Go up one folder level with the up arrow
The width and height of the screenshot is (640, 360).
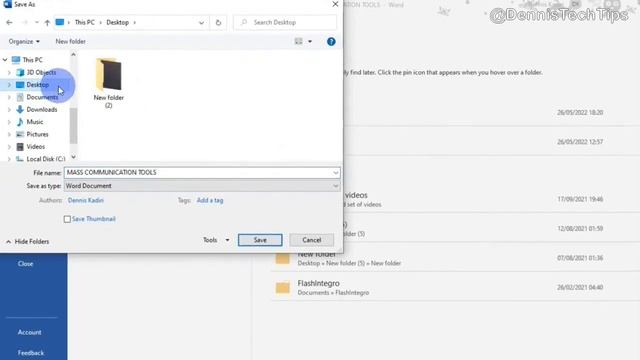(x=47, y=22)
